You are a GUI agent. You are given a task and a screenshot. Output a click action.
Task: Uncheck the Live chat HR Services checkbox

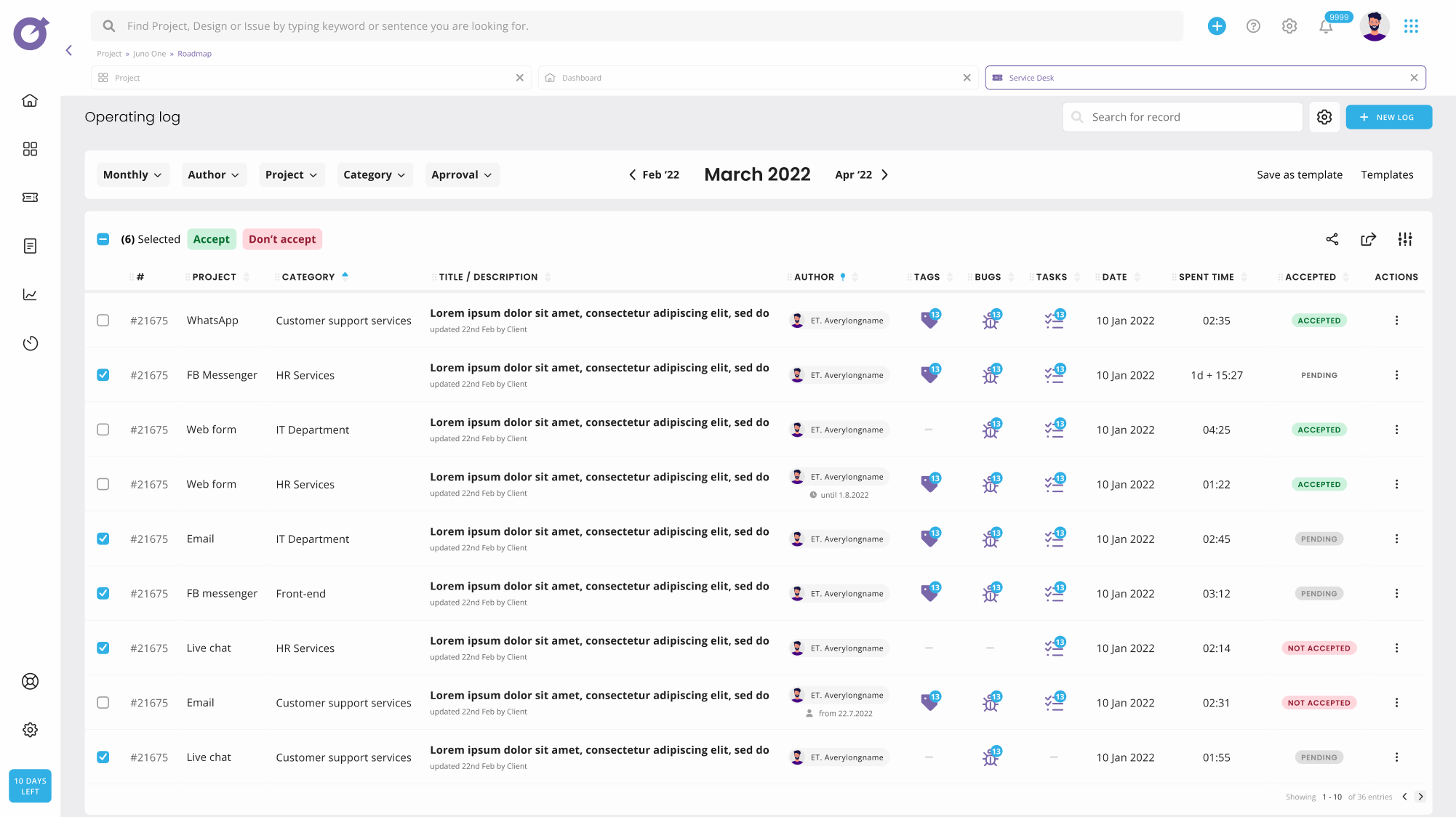[103, 648]
